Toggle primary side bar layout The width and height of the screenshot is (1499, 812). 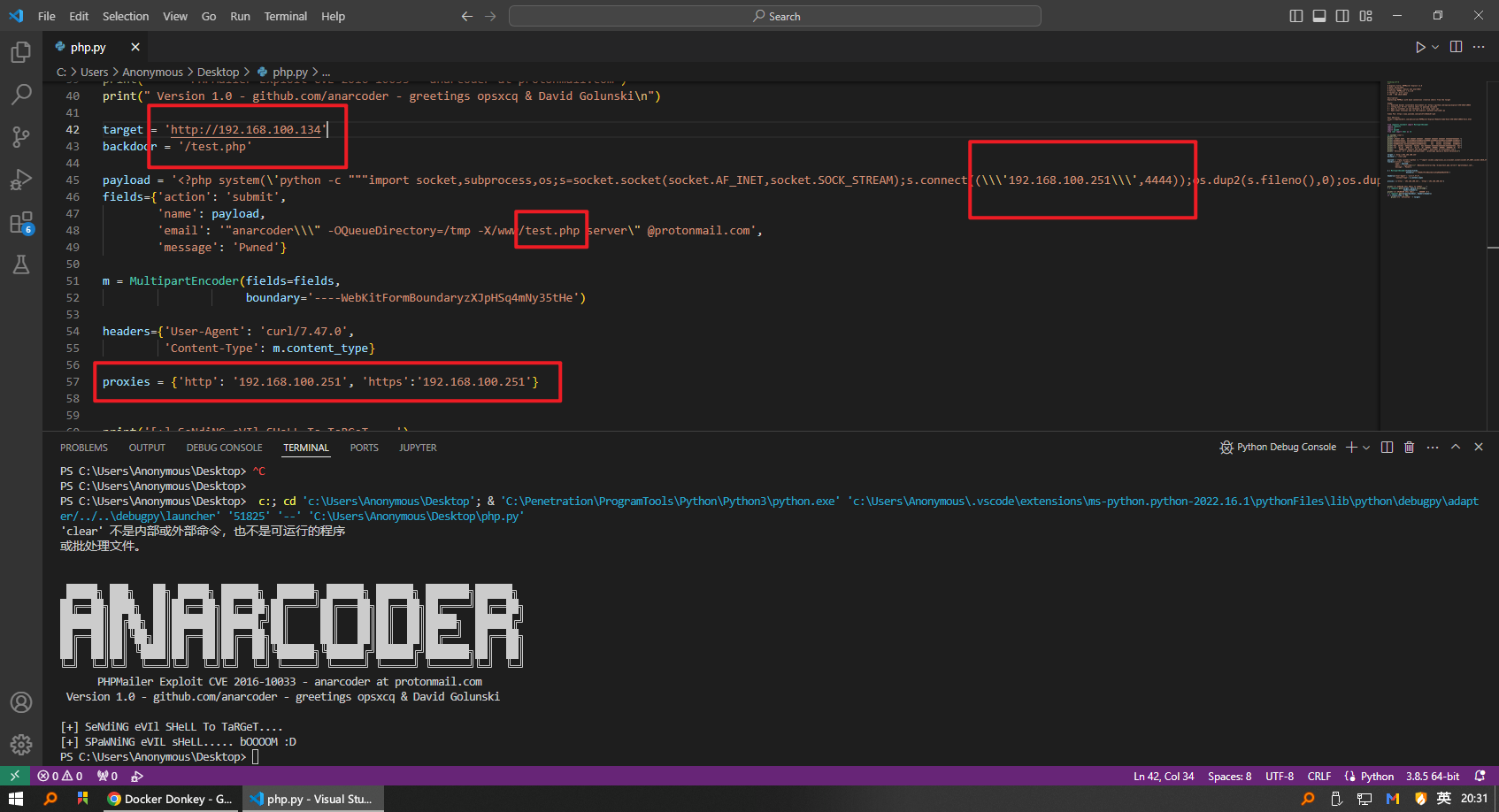click(x=1296, y=16)
